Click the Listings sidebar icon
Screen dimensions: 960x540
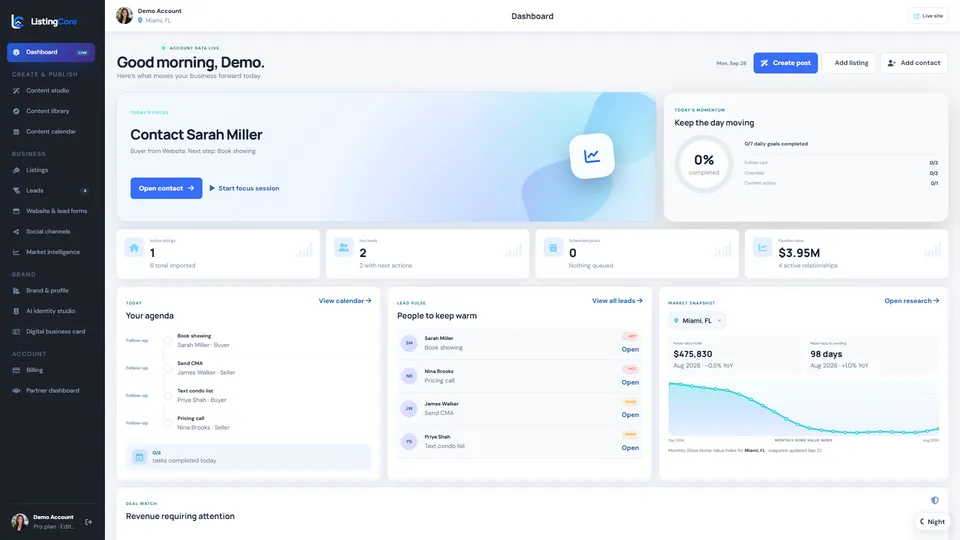[x=16, y=170]
